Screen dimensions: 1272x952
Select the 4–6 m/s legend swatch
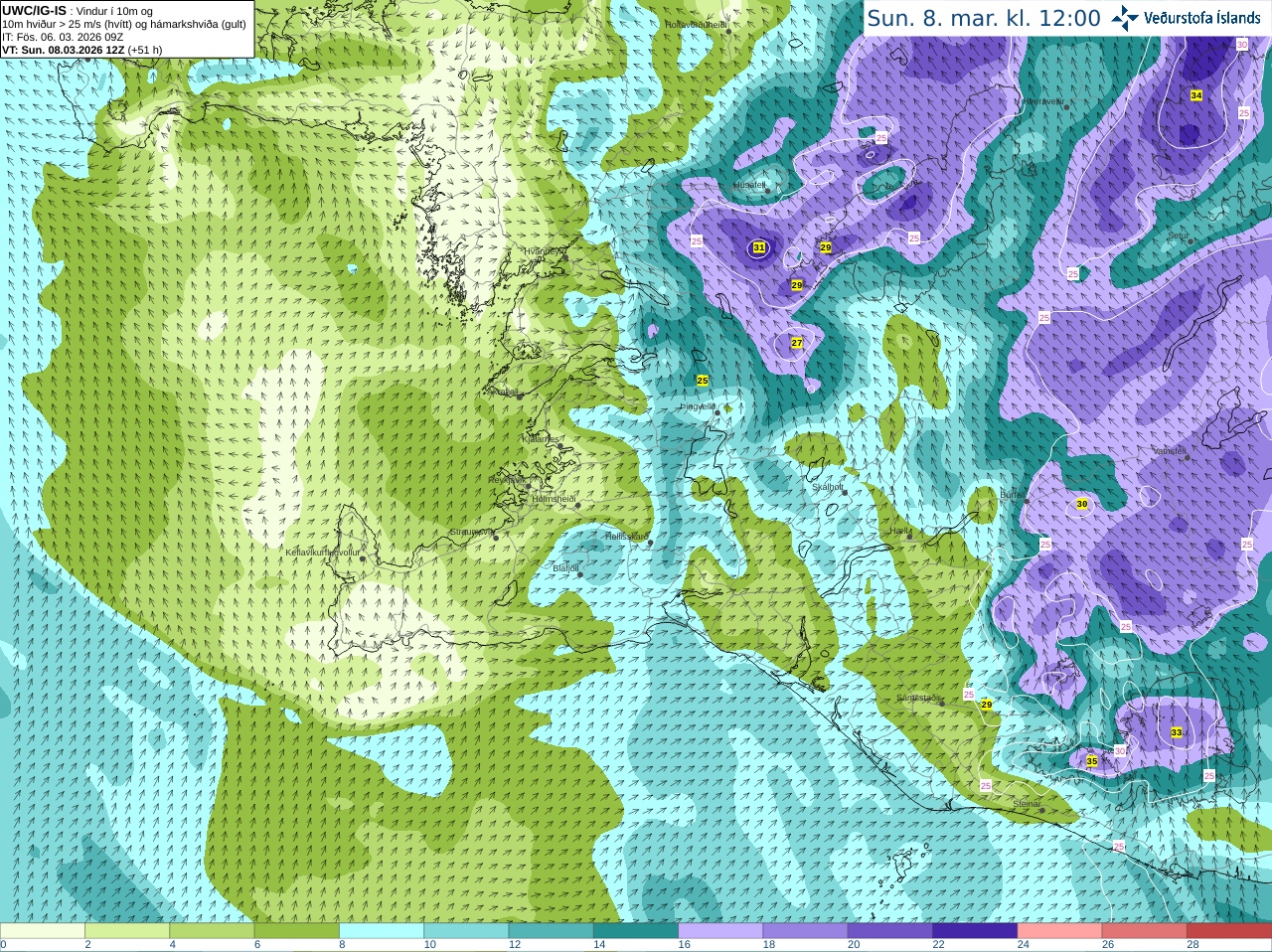pos(212,931)
